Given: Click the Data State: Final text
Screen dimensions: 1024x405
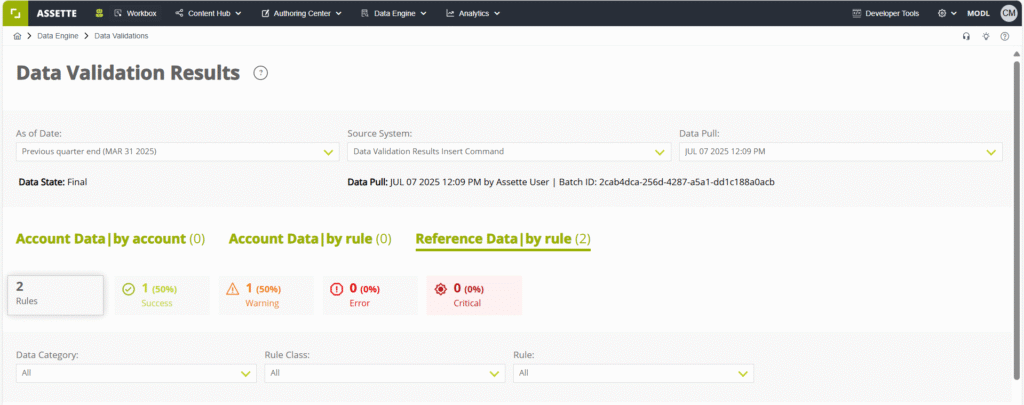Looking at the screenshot, I should click(53, 182).
